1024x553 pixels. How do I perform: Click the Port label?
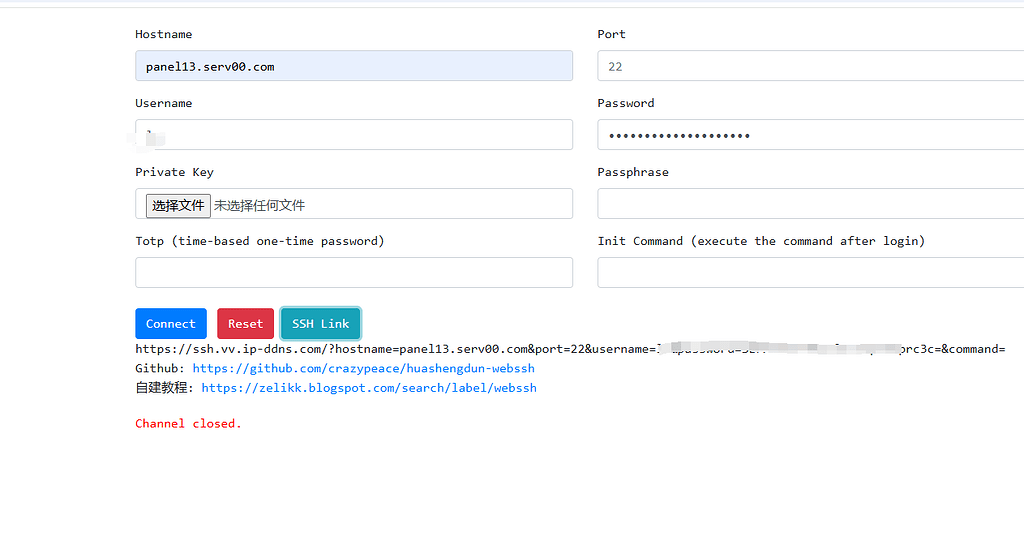tap(611, 34)
